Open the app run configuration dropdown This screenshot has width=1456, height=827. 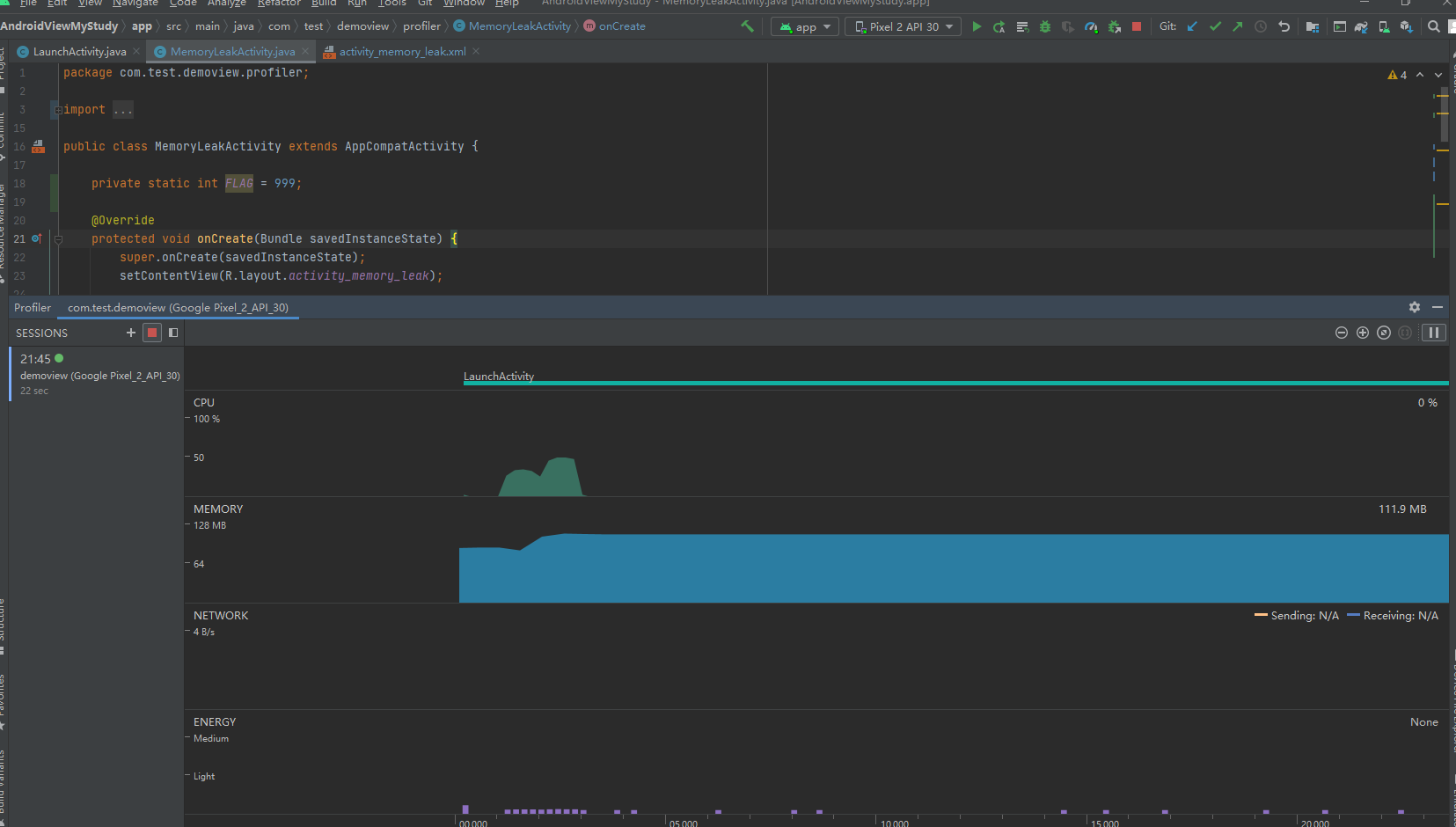point(803,26)
